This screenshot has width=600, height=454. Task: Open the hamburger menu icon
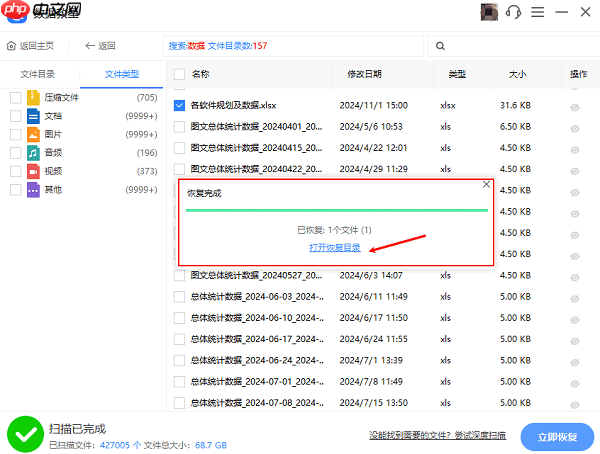coord(537,12)
